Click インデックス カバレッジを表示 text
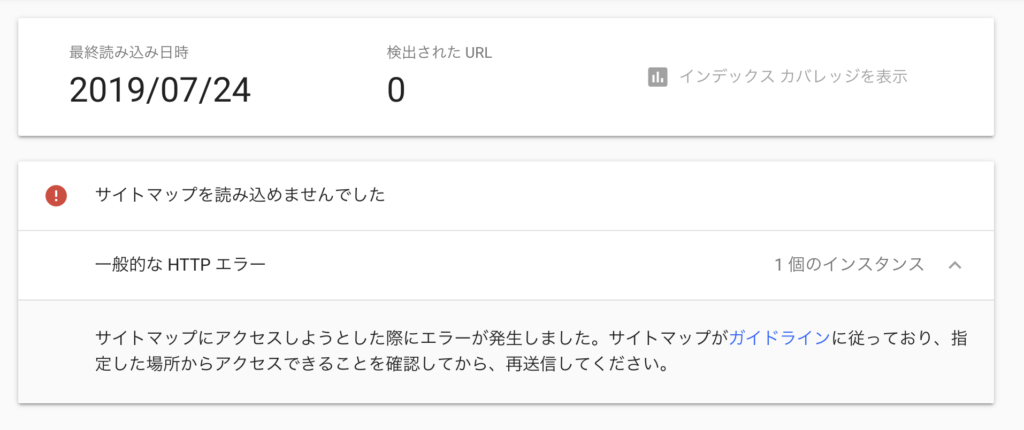This screenshot has width=1024, height=430. coord(793,77)
